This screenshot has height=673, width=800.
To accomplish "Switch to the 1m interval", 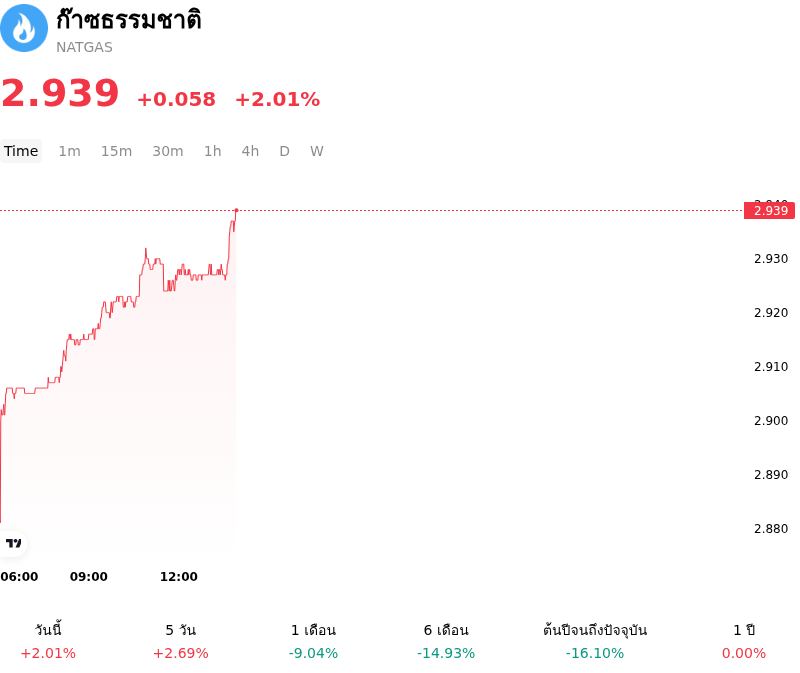I will [69, 151].
